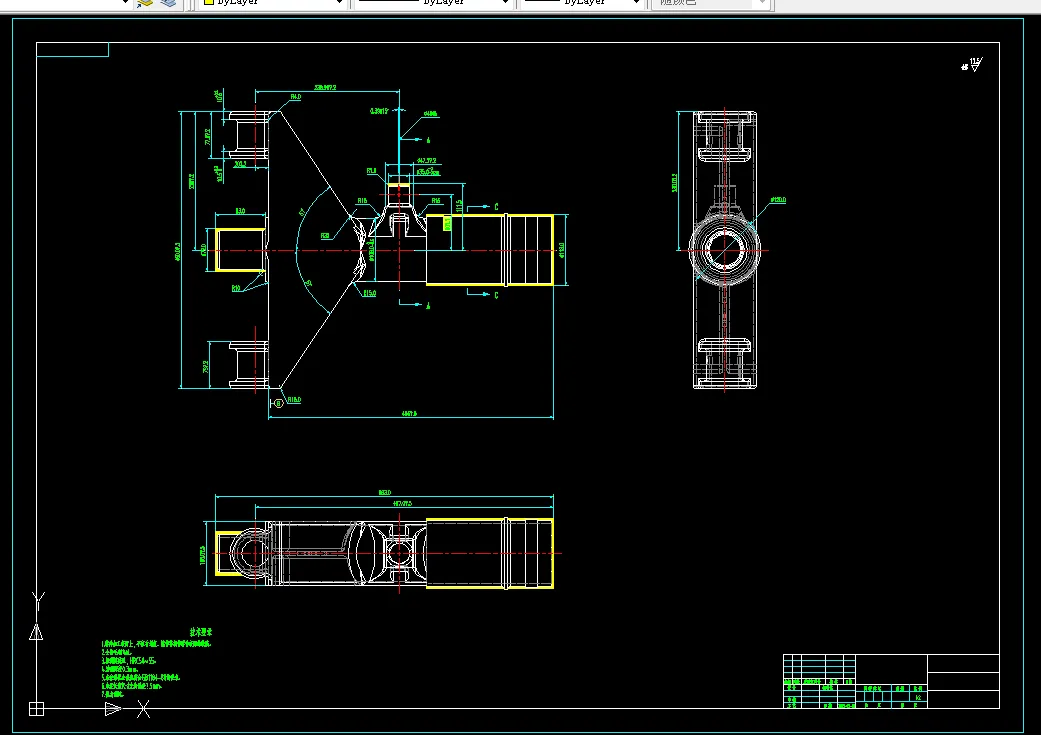Image resolution: width=1041 pixels, height=735 pixels.
Task: Select the R15.0 radius label
Action: pos(370,293)
